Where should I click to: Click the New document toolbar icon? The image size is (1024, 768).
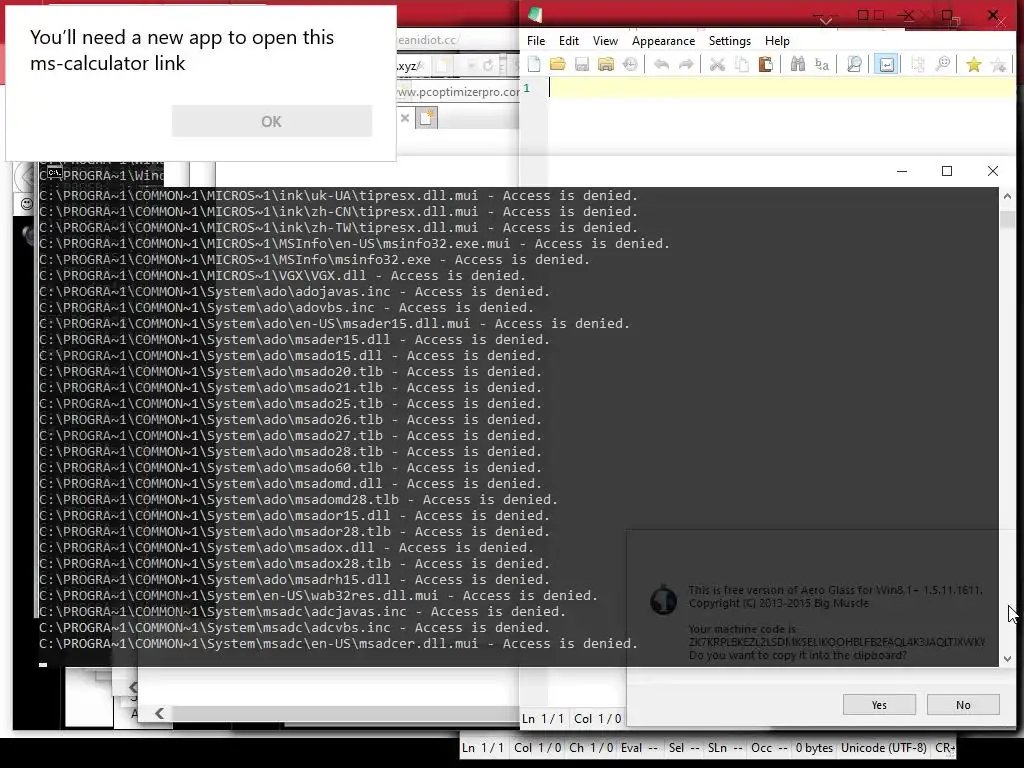pos(534,64)
